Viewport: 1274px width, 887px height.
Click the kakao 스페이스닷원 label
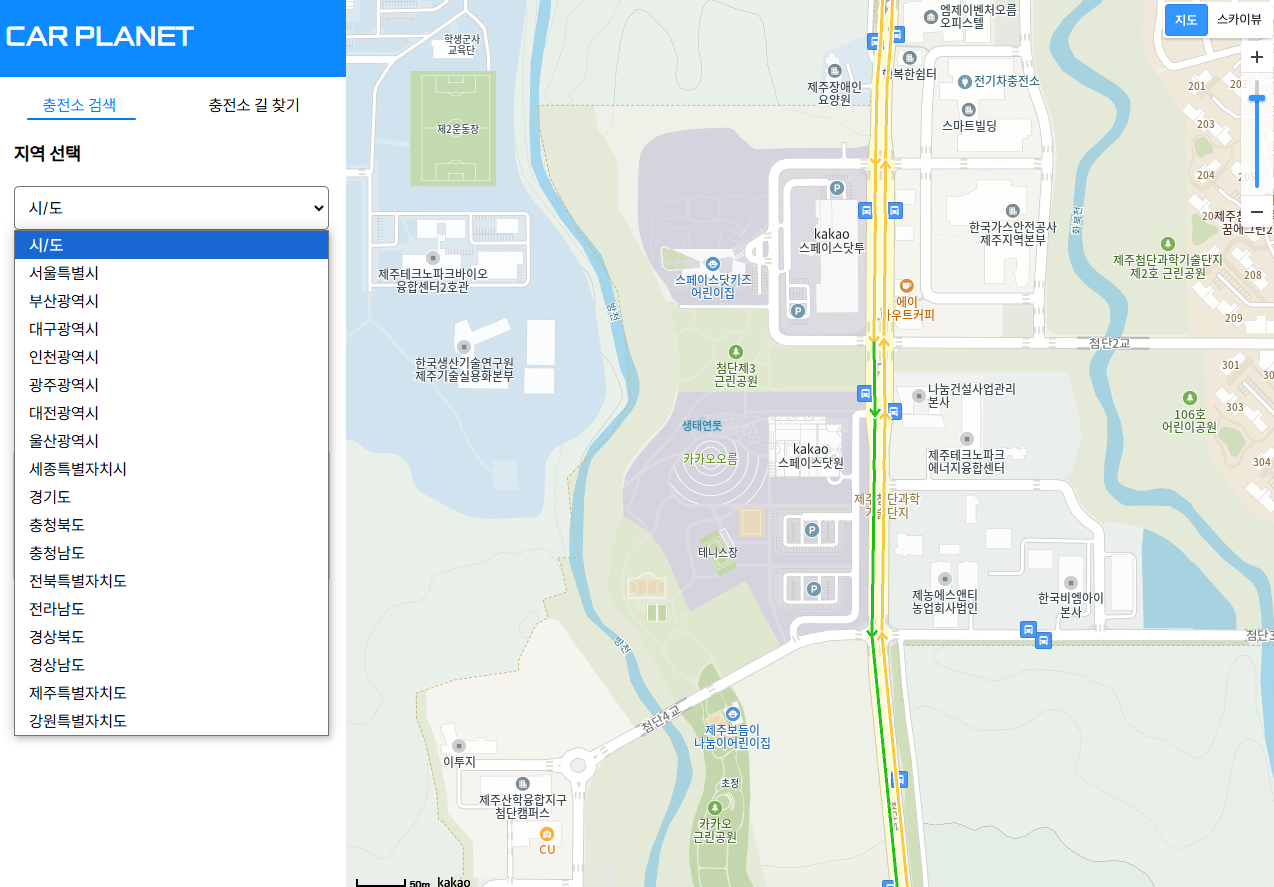pyautogui.click(x=811, y=456)
